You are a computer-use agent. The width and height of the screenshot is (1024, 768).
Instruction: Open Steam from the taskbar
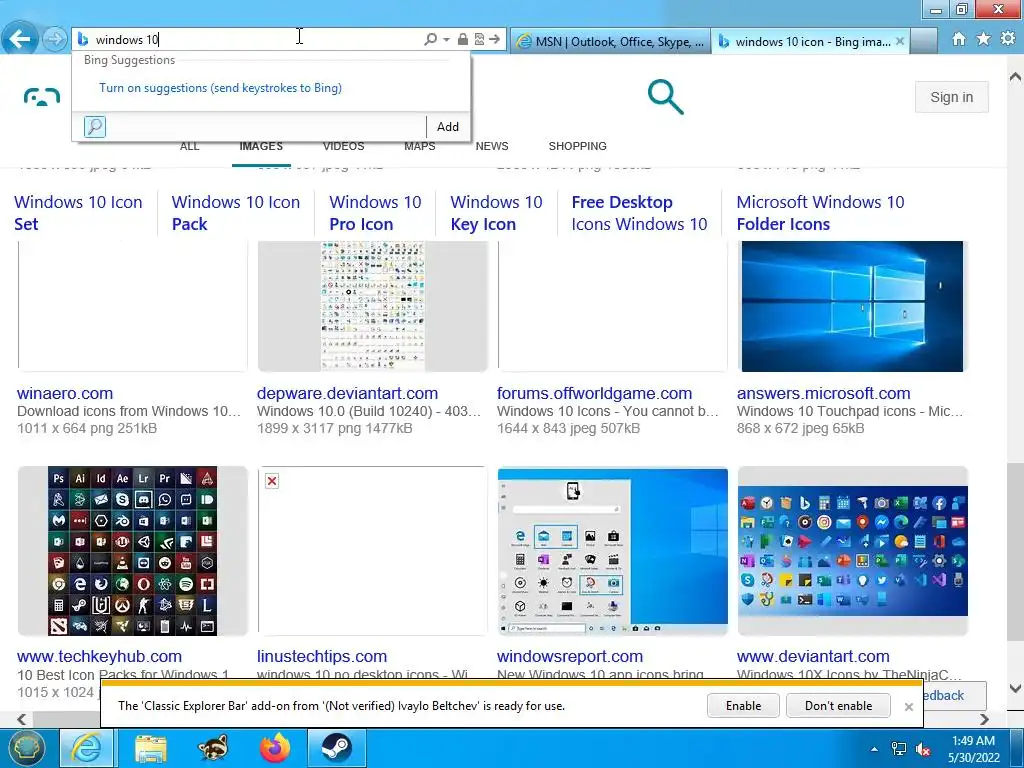click(x=336, y=748)
